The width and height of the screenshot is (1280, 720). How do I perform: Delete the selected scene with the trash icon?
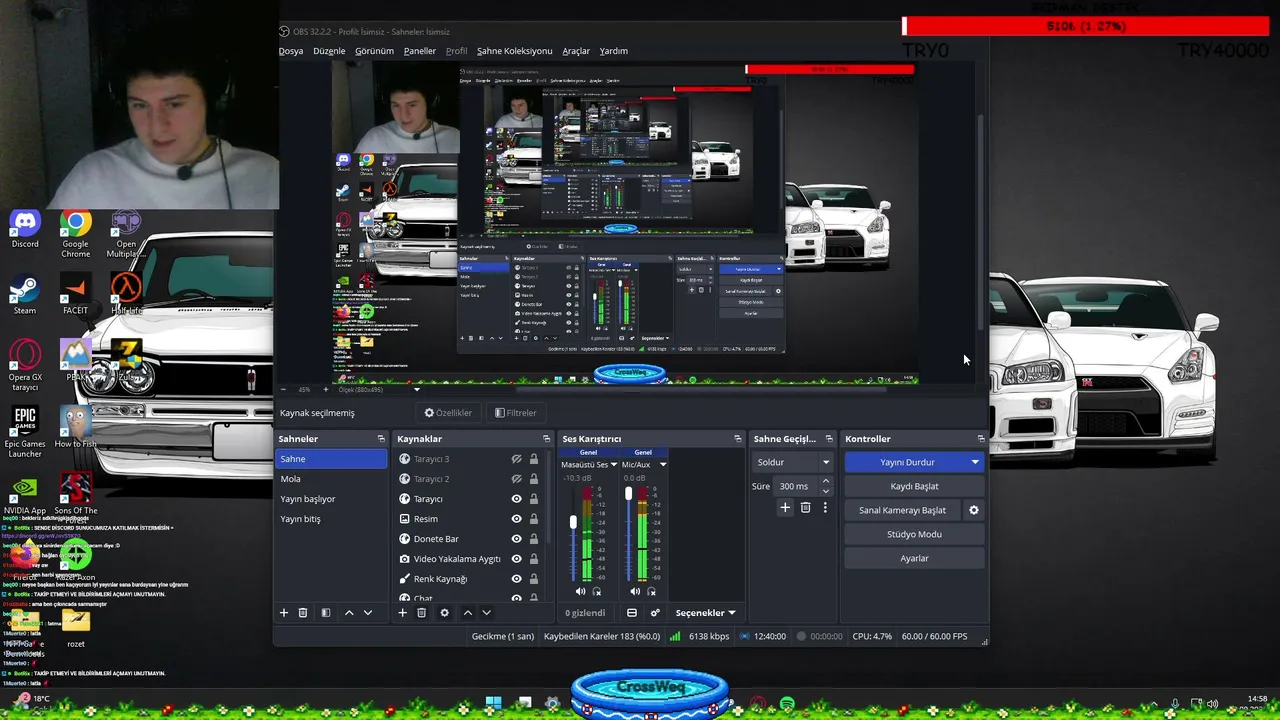click(x=303, y=613)
